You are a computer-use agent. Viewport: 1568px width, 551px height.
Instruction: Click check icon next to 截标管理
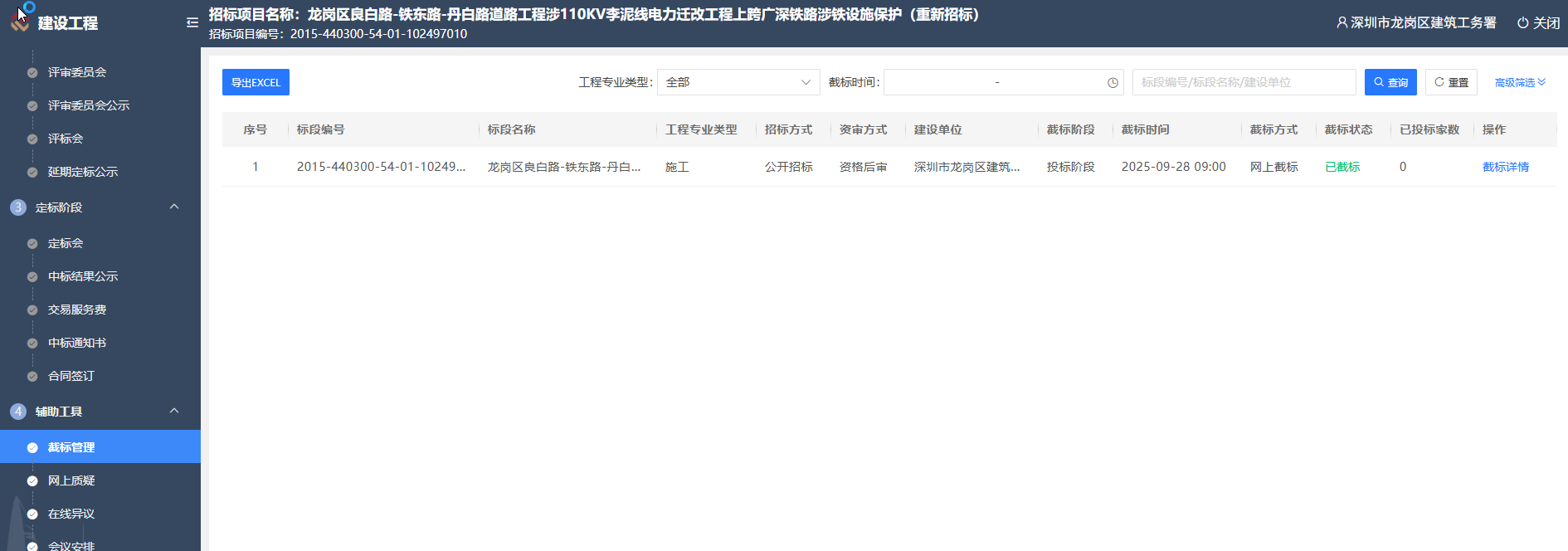pos(32,448)
